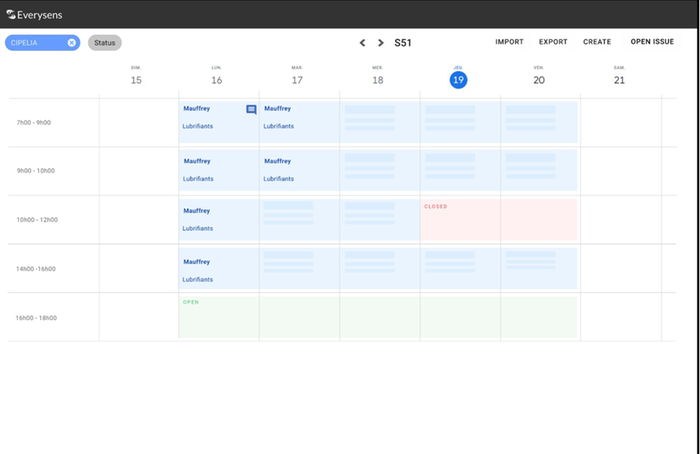Open Mauffrey booking Tuesday 7h00 - 9h00

[x=299, y=122]
